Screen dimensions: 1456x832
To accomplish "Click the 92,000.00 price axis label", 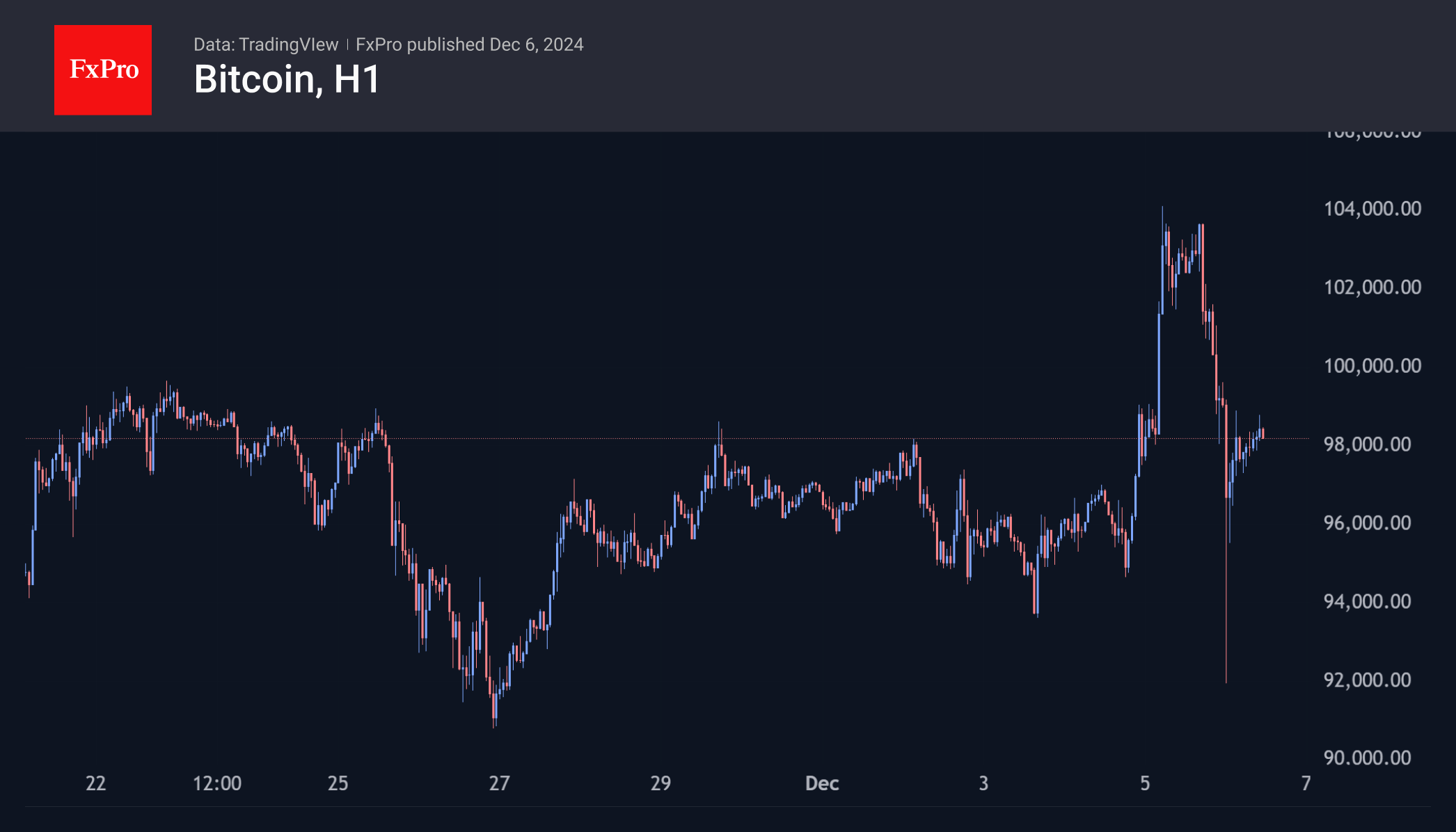I will pos(1367,680).
